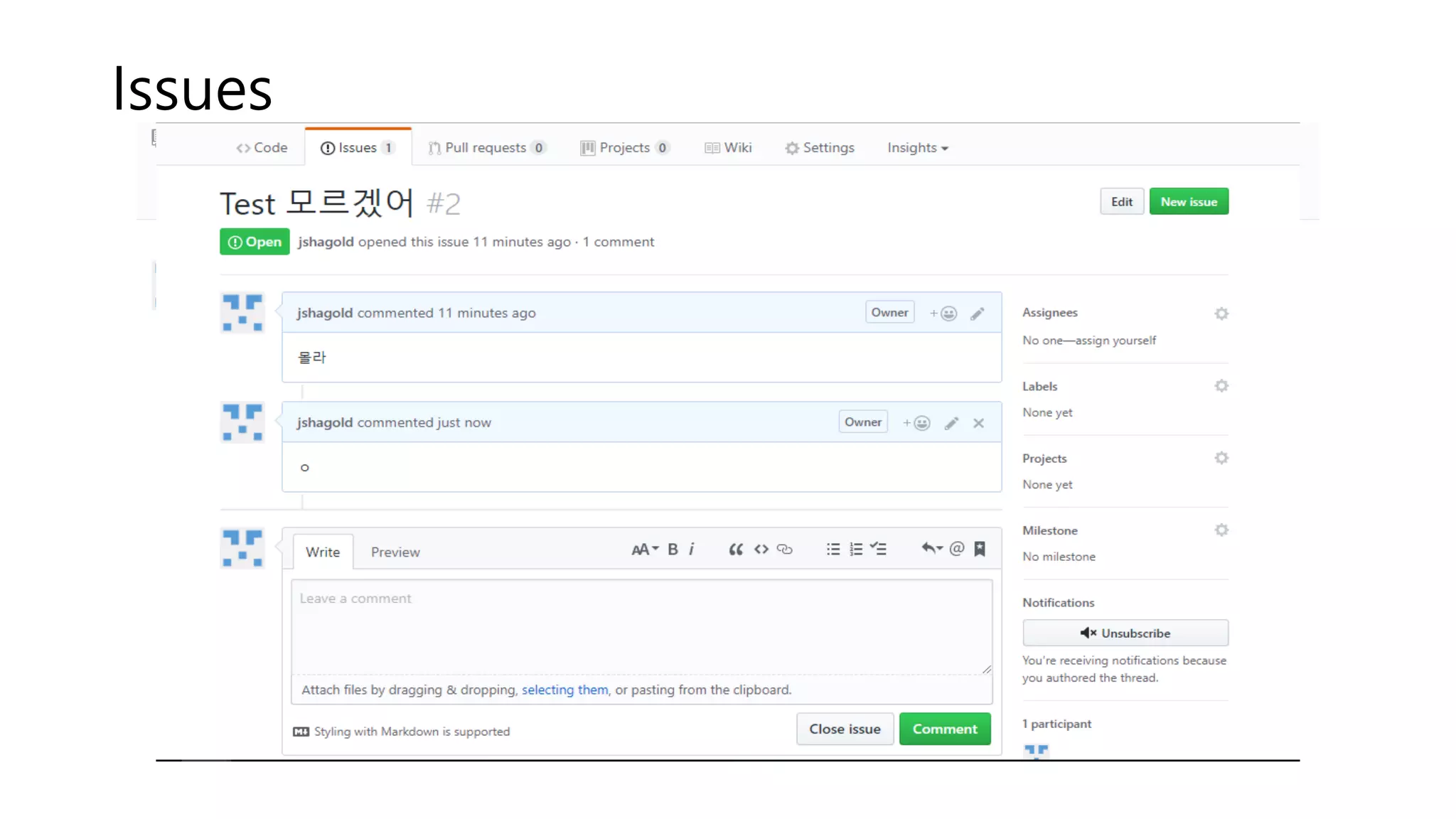Insert a quote using the quote icon
Image resolution: width=1456 pixels, height=819 pixels.
tap(736, 550)
